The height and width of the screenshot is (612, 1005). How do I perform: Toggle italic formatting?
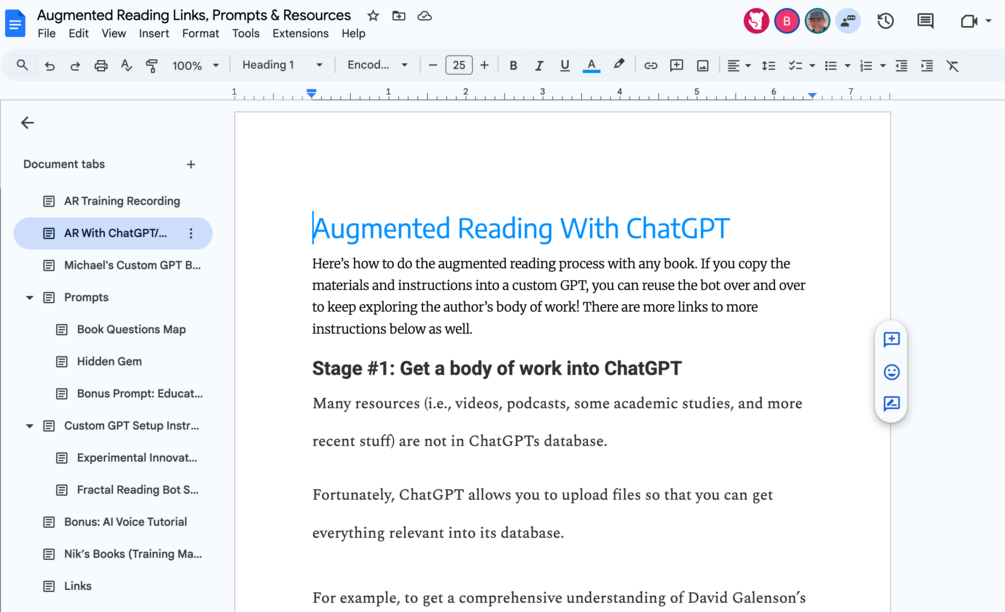pos(539,65)
